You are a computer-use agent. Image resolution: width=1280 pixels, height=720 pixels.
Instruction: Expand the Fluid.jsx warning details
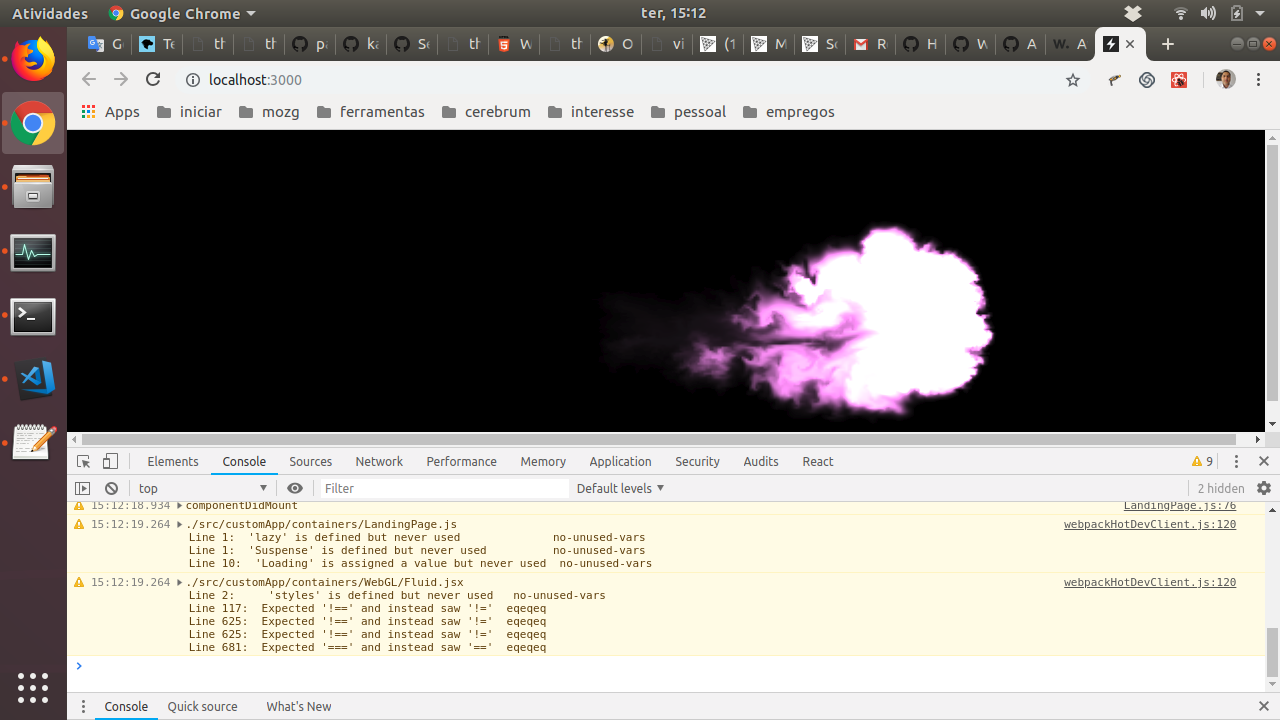[179, 581]
